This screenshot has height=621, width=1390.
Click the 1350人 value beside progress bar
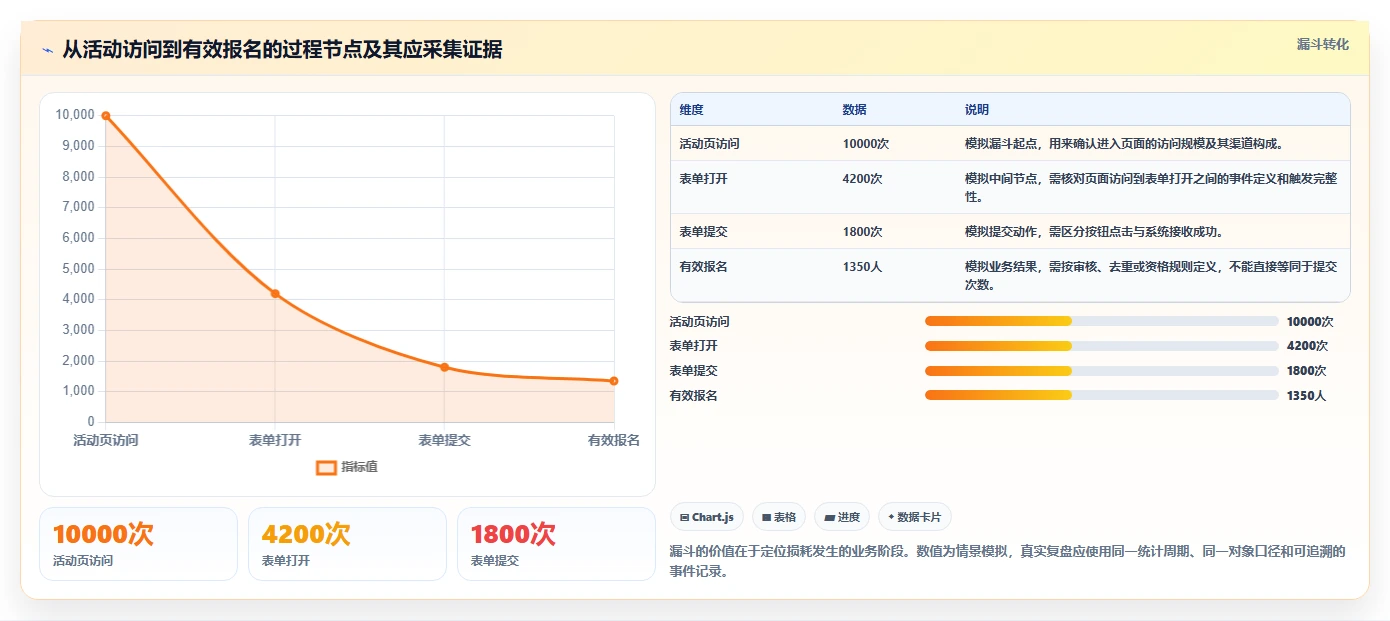tap(1306, 396)
